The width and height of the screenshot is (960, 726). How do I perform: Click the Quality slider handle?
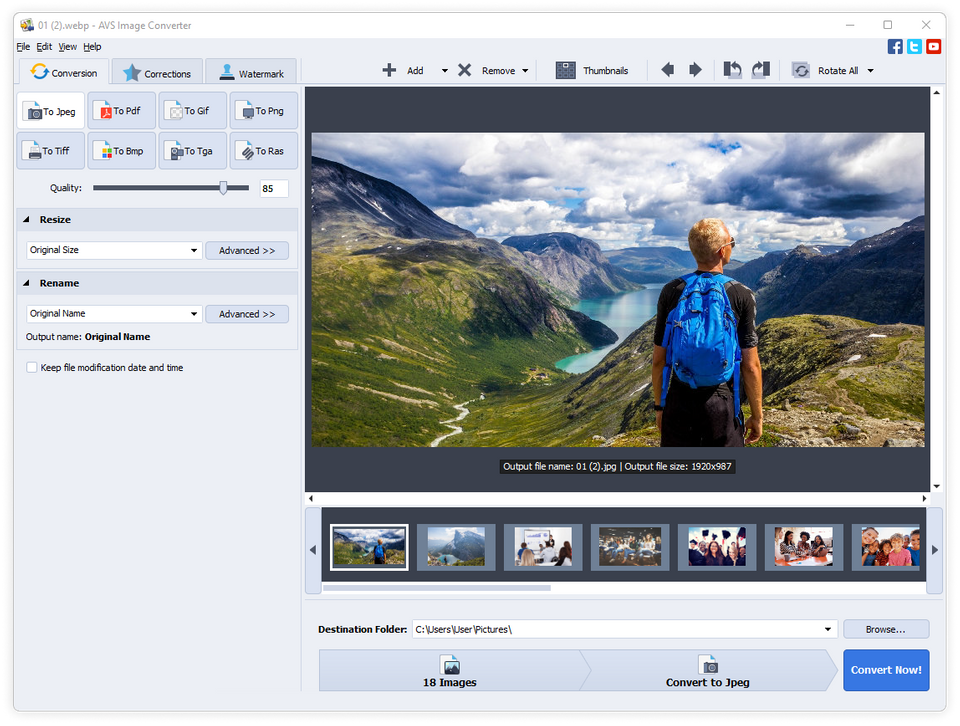(x=223, y=188)
